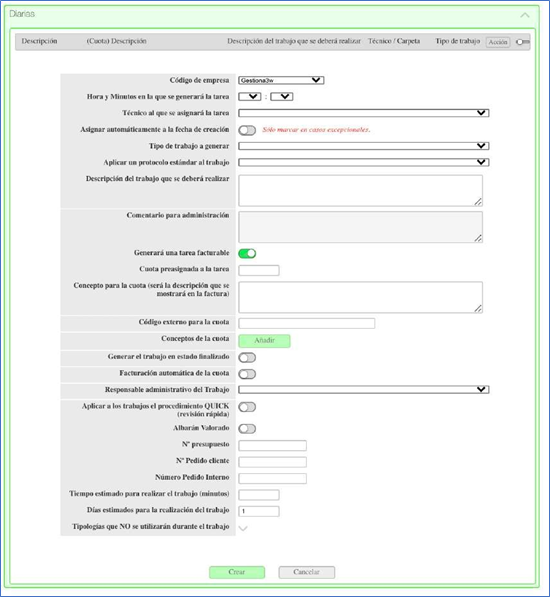Image resolution: width=551 pixels, height=598 pixels.
Task: Open Técnico al que se asignará dropdown
Action: (363, 113)
